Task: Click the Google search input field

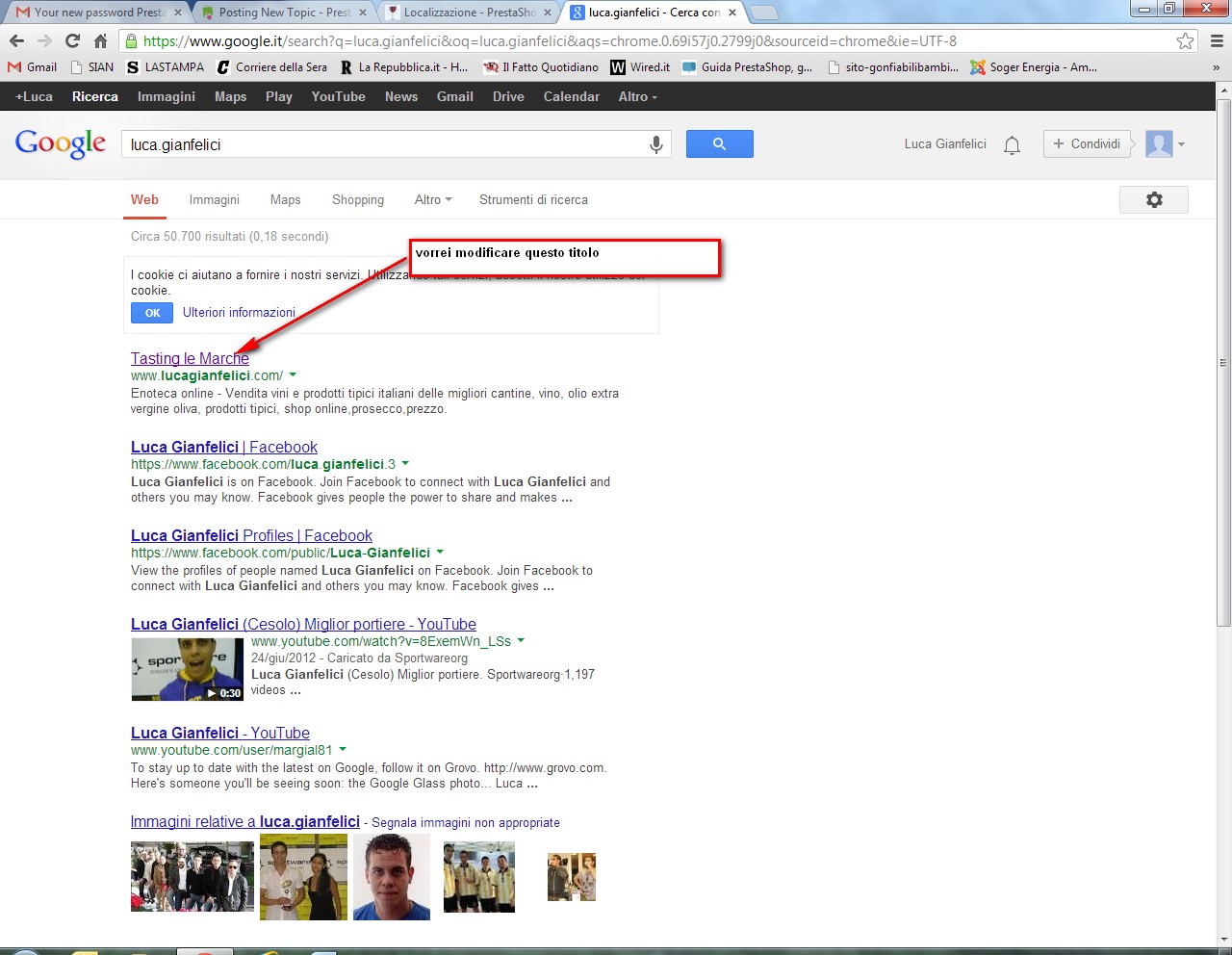Action: [385, 144]
